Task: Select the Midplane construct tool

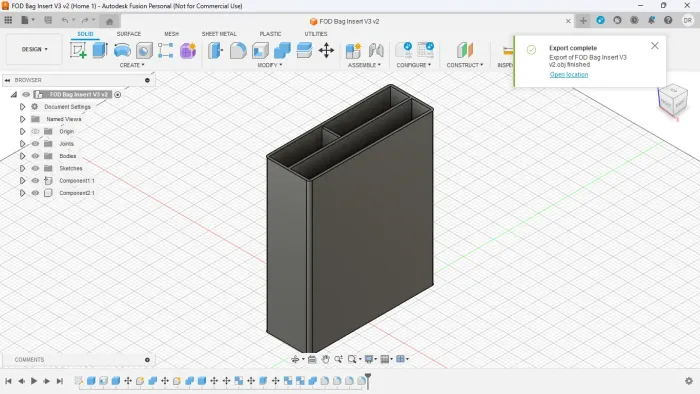Action: tap(465, 50)
